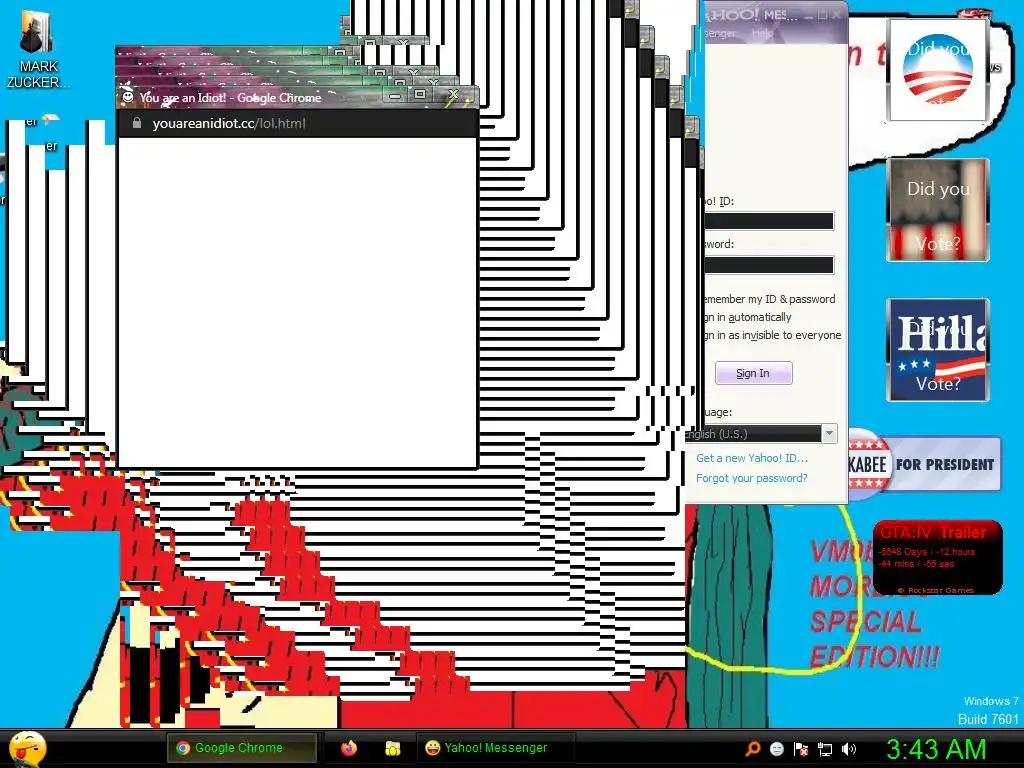
Task: Click the Huckabee FOR PRESIDENT gadget
Action: pyautogui.click(x=924, y=464)
